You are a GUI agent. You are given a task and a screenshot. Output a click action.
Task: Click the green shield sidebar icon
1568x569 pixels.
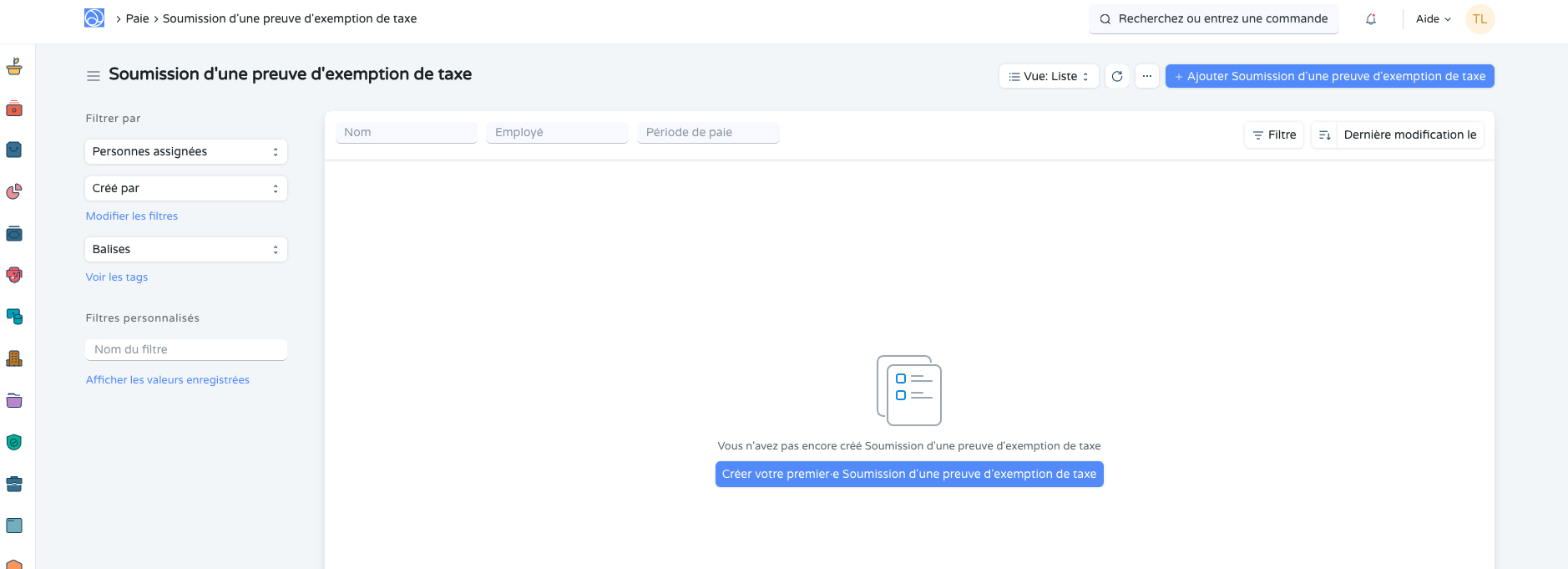click(x=14, y=442)
